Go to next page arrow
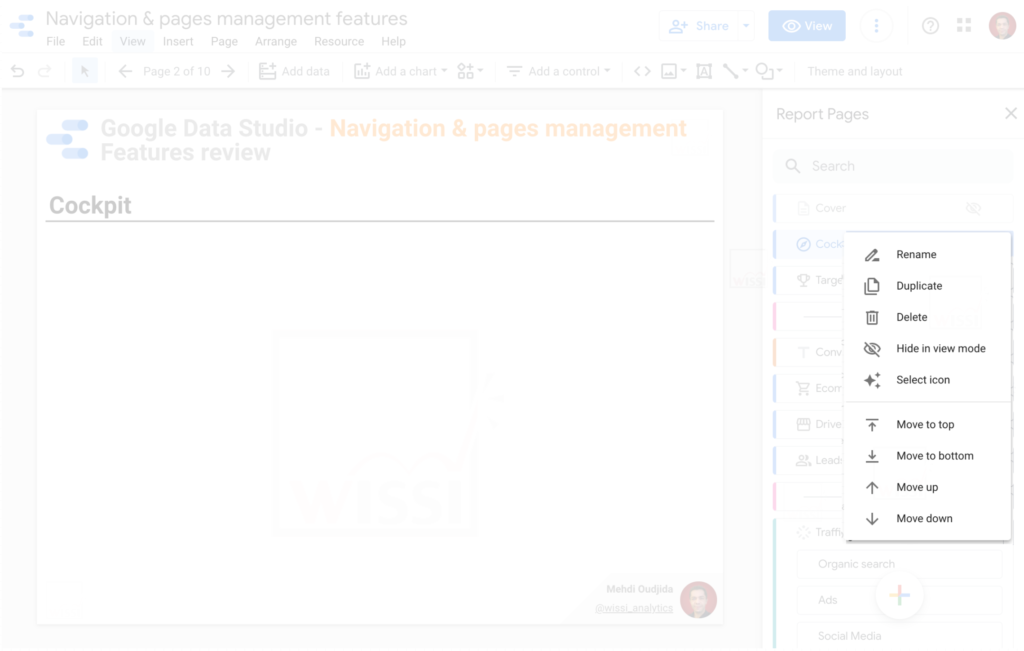Screen dimensions: 1024x651 228,71
